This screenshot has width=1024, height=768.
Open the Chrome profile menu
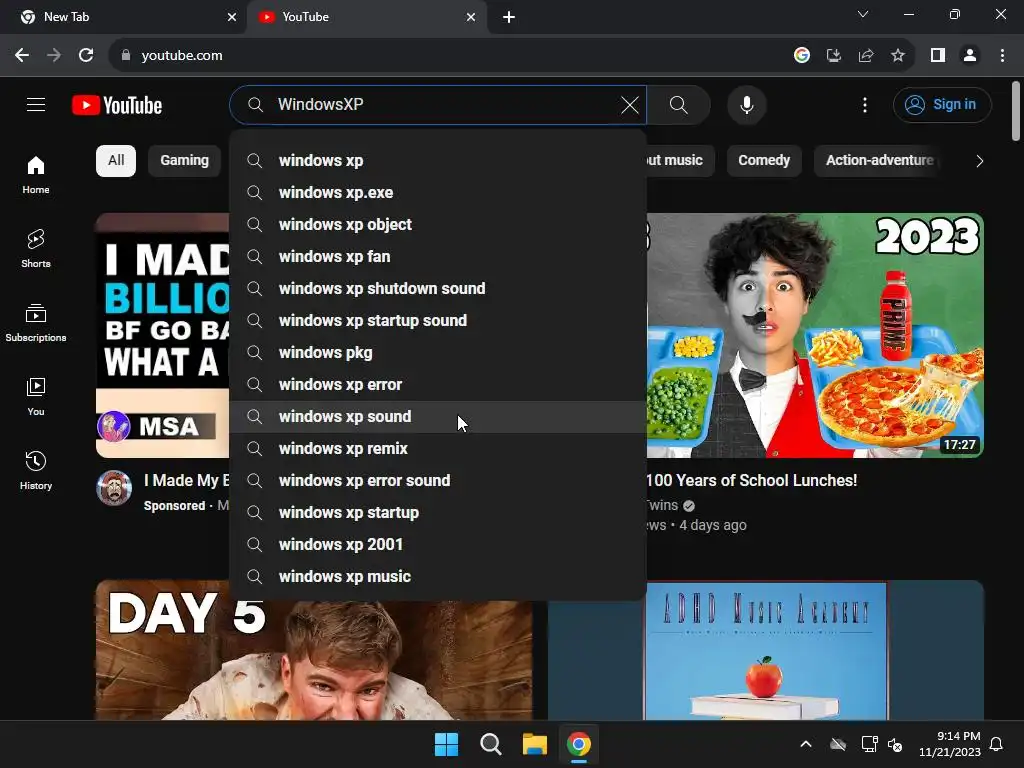(970, 56)
